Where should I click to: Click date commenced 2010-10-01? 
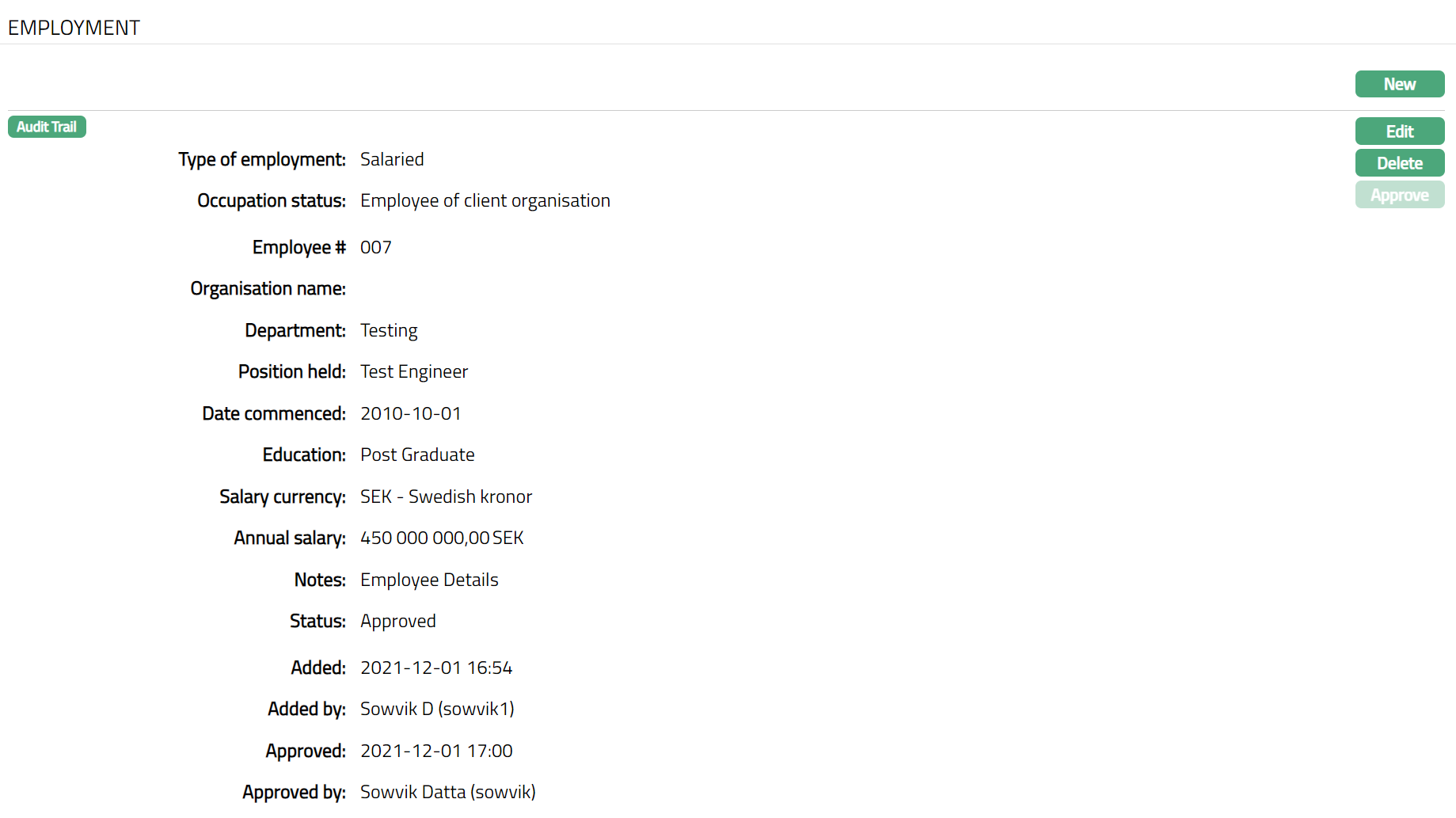[x=410, y=413]
